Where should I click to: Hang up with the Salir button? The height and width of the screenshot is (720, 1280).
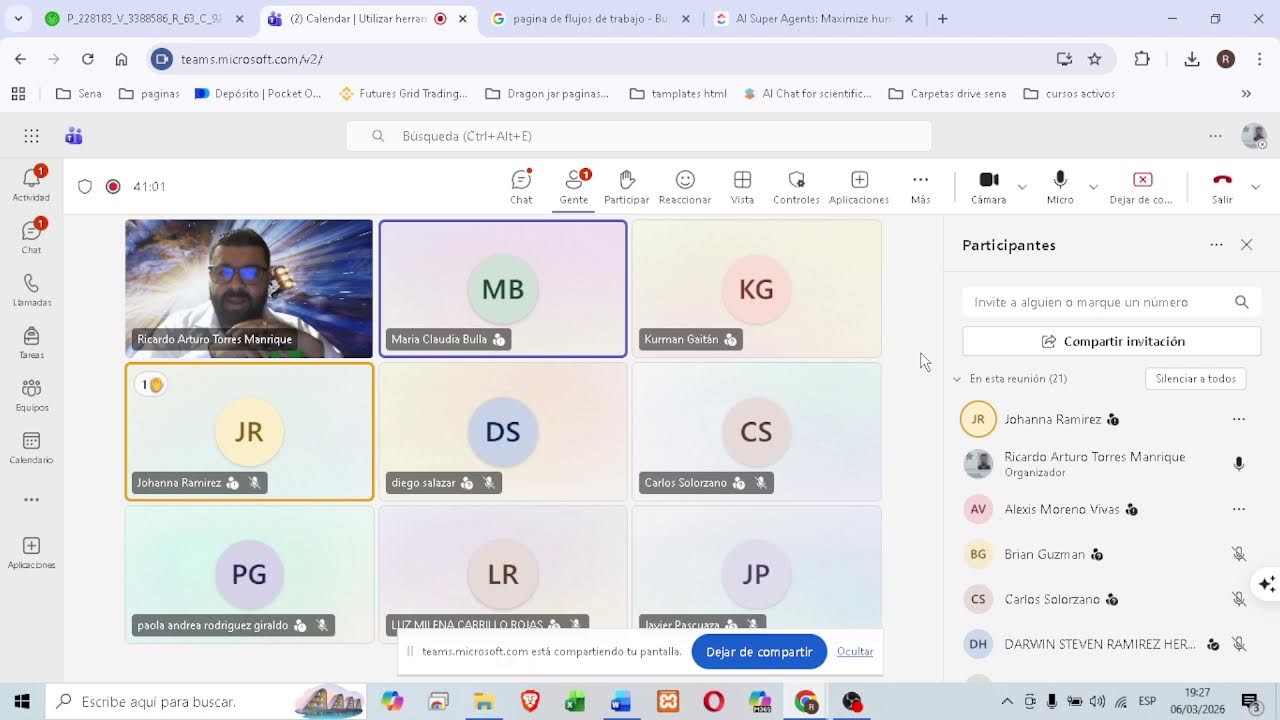1222,186
